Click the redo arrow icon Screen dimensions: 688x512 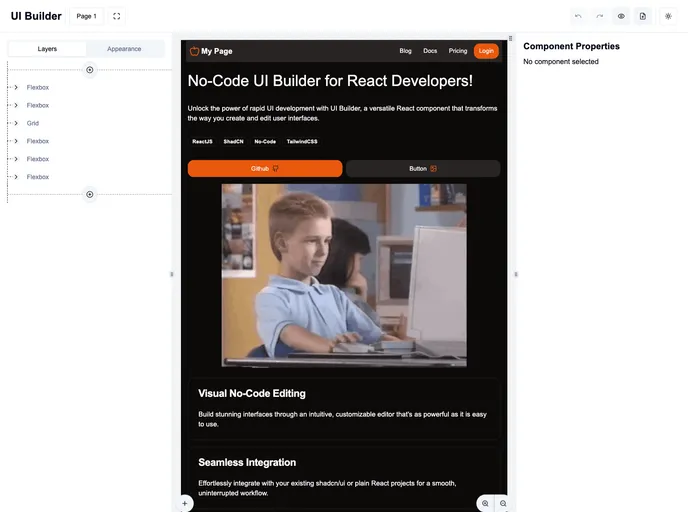pyautogui.click(x=600, y=16)
